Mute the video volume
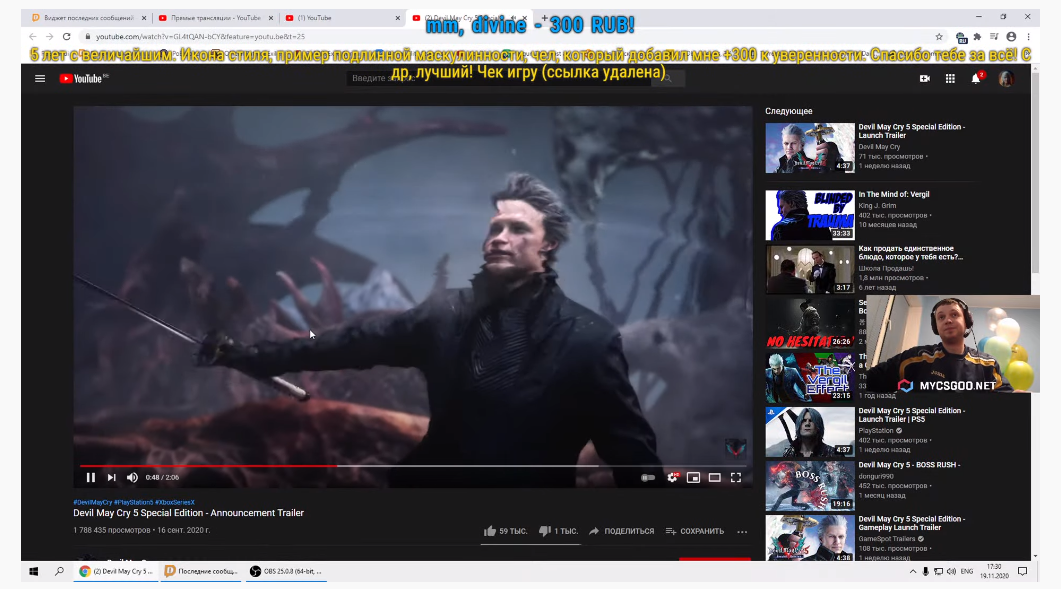 132,478
